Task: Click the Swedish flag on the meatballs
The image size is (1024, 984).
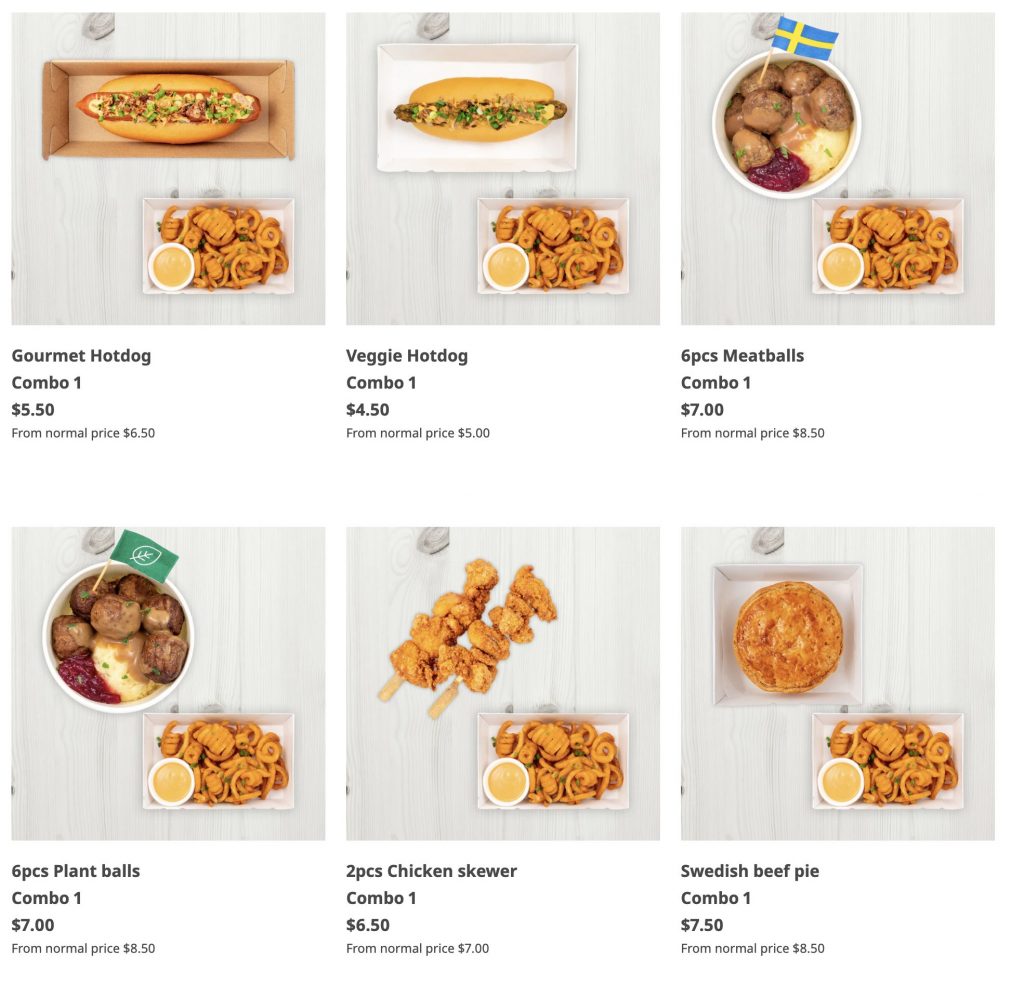Action: pos(804,39)
